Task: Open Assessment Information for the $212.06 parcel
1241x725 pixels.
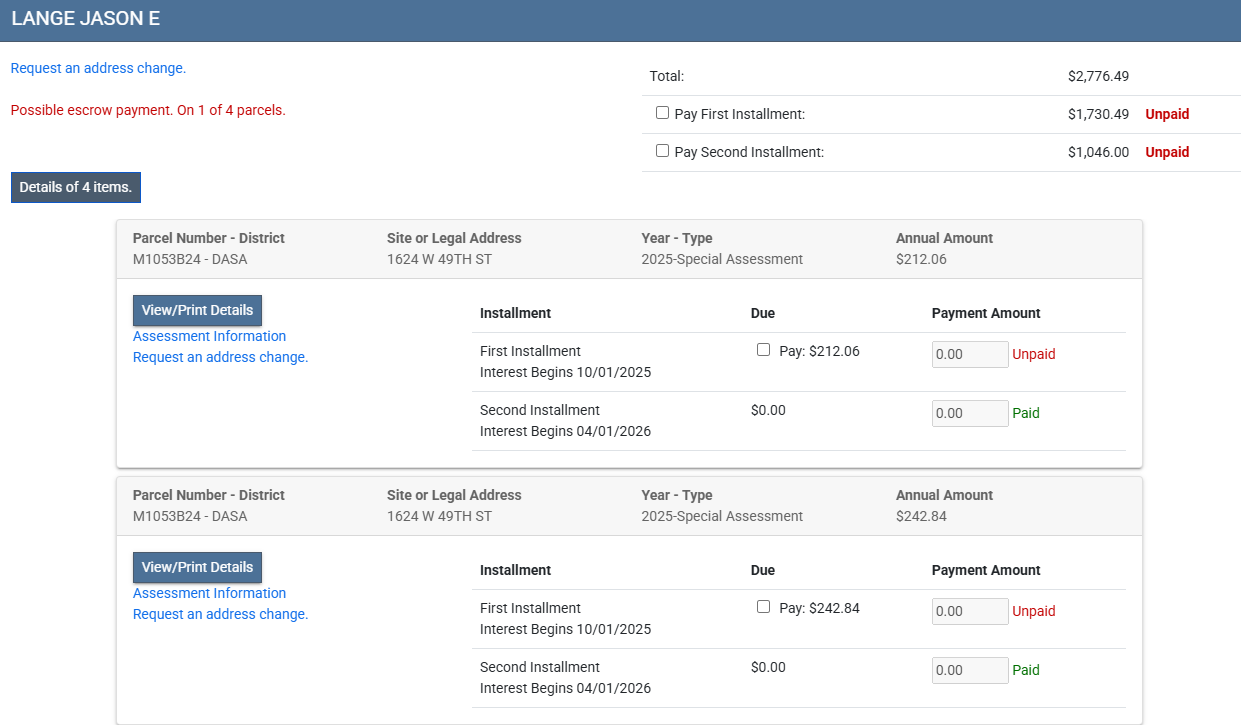Action: (x=209, y=337)
